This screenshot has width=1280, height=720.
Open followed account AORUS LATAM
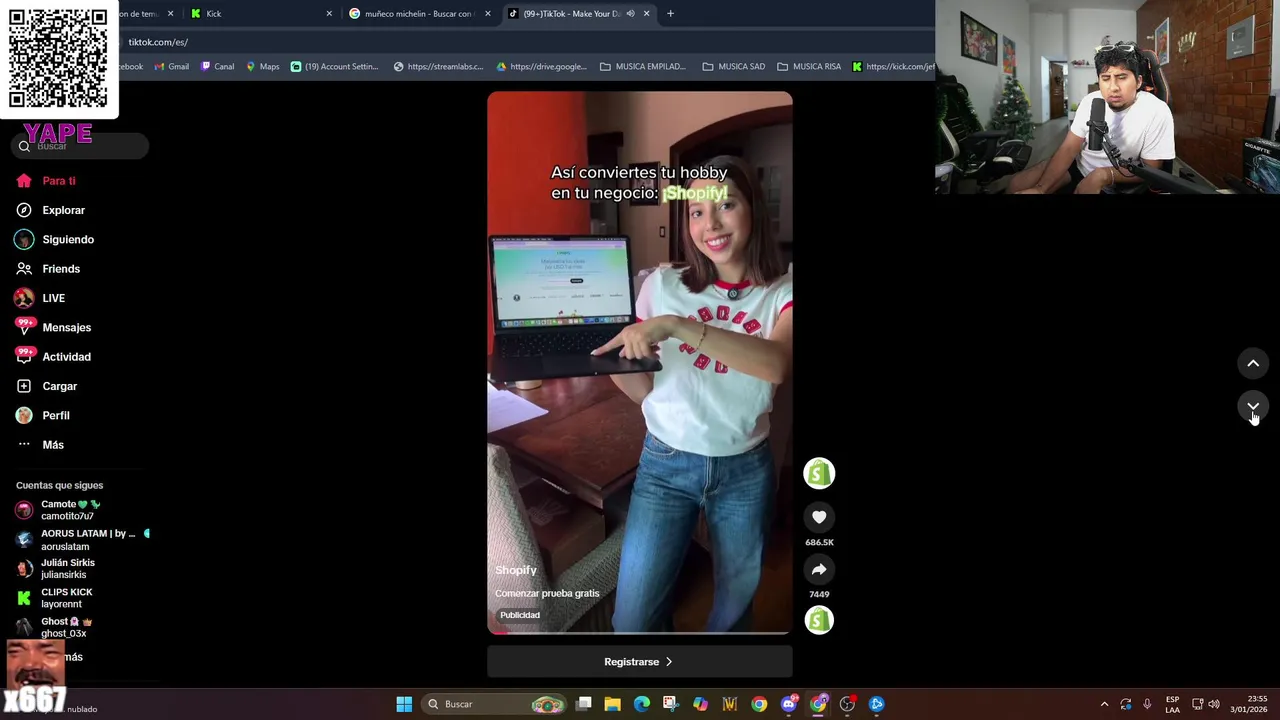80,540
